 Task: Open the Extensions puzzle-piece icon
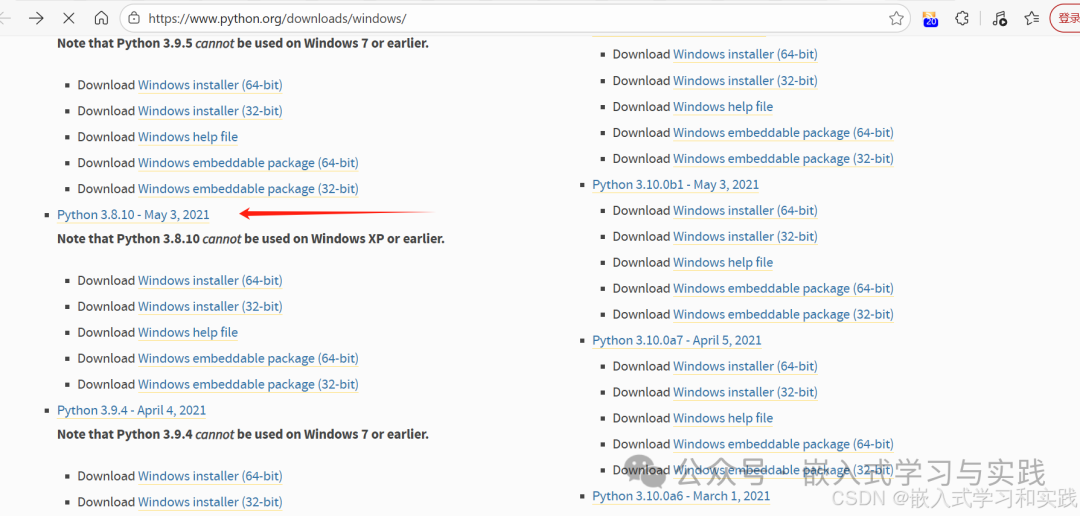coord(962,19)
